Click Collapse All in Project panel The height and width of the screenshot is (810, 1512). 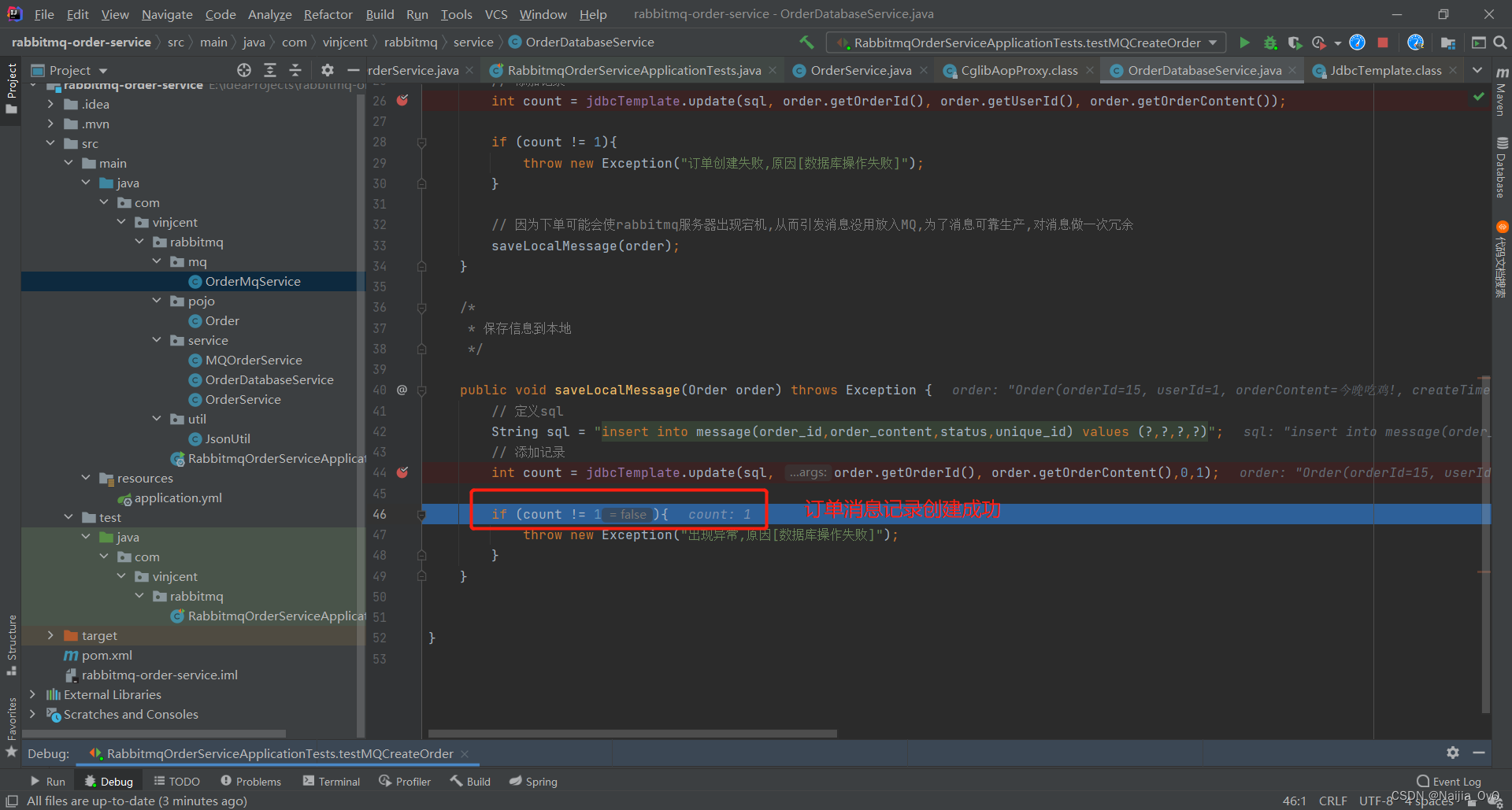pyautogui.click(x=295, y=70)
